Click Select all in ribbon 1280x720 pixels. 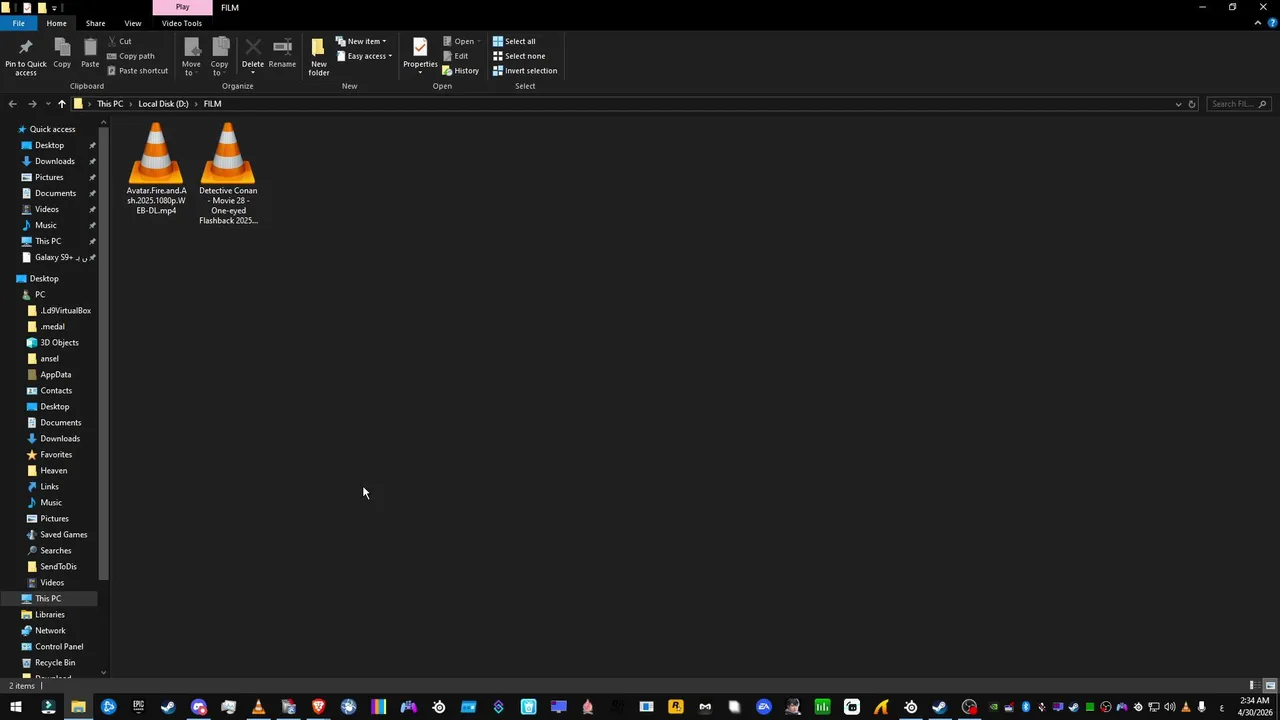click(514, 41)
